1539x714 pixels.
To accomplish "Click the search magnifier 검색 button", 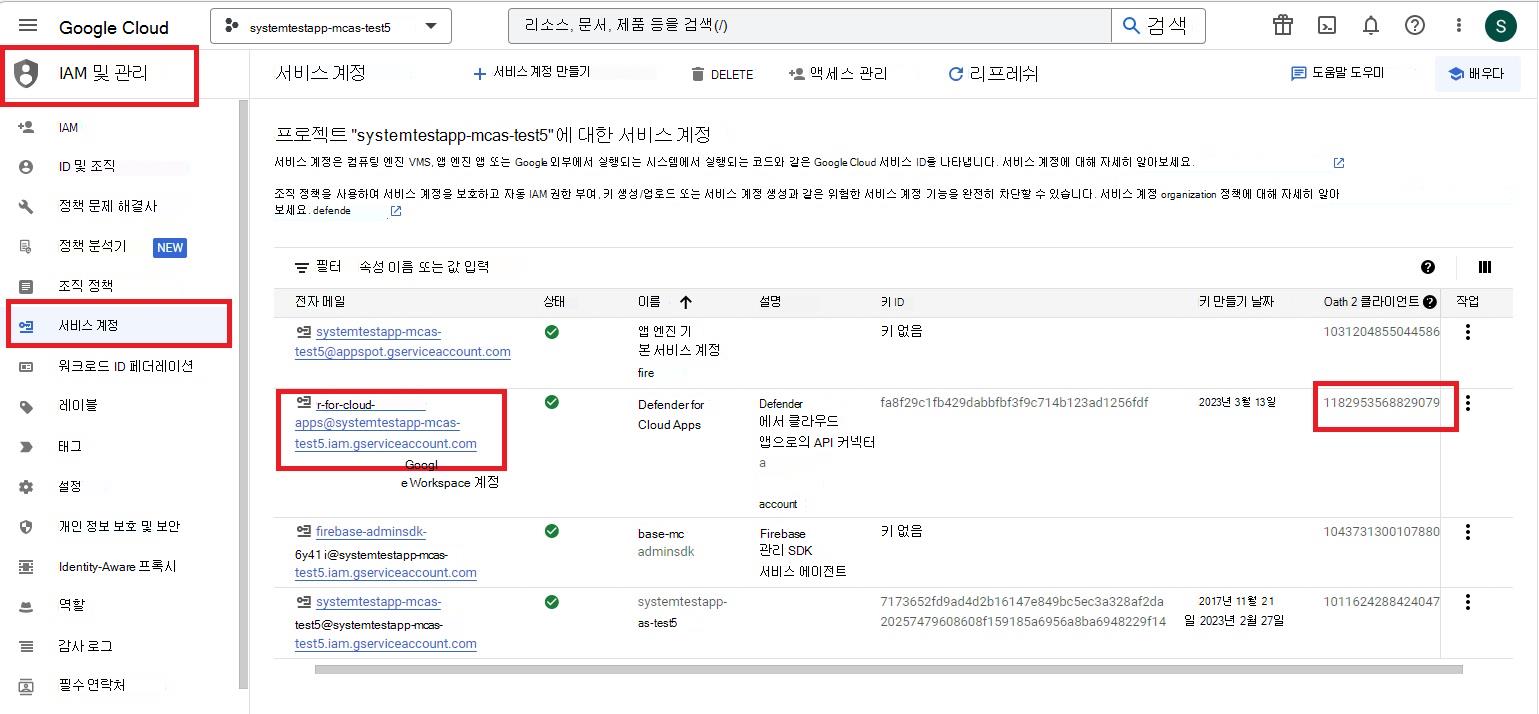I will point(1157,26).
